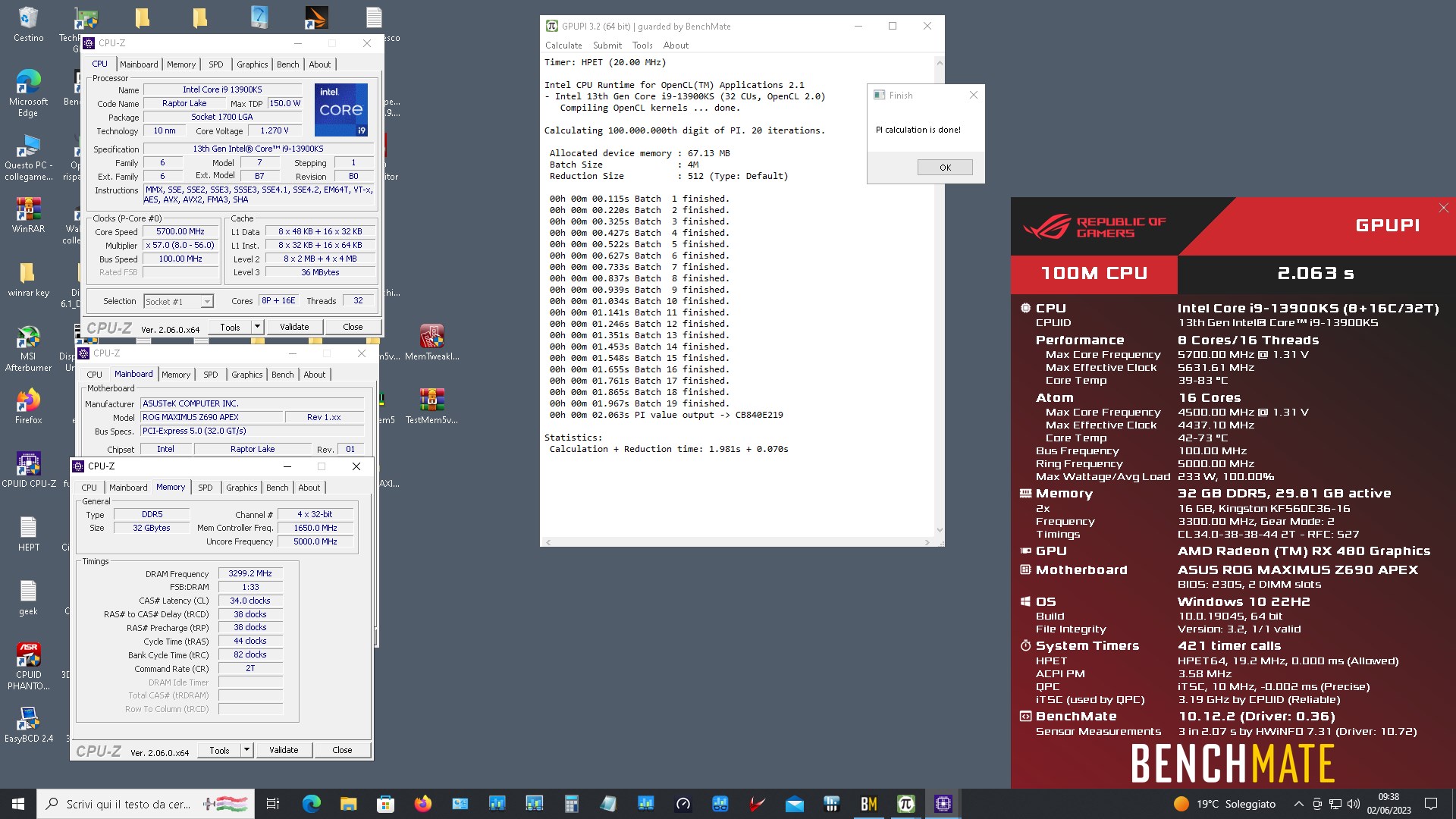Screen dimensions: 1456x819
Task: Open GPUPI Tools menu
Action: 642,45
